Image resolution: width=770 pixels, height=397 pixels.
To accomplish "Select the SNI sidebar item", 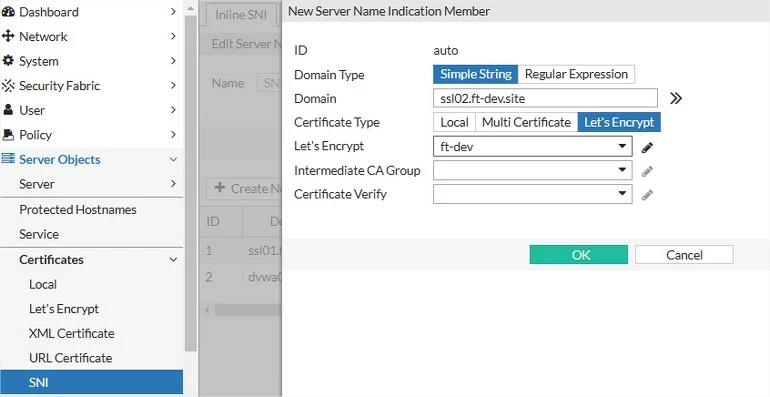I will [91, 382].
